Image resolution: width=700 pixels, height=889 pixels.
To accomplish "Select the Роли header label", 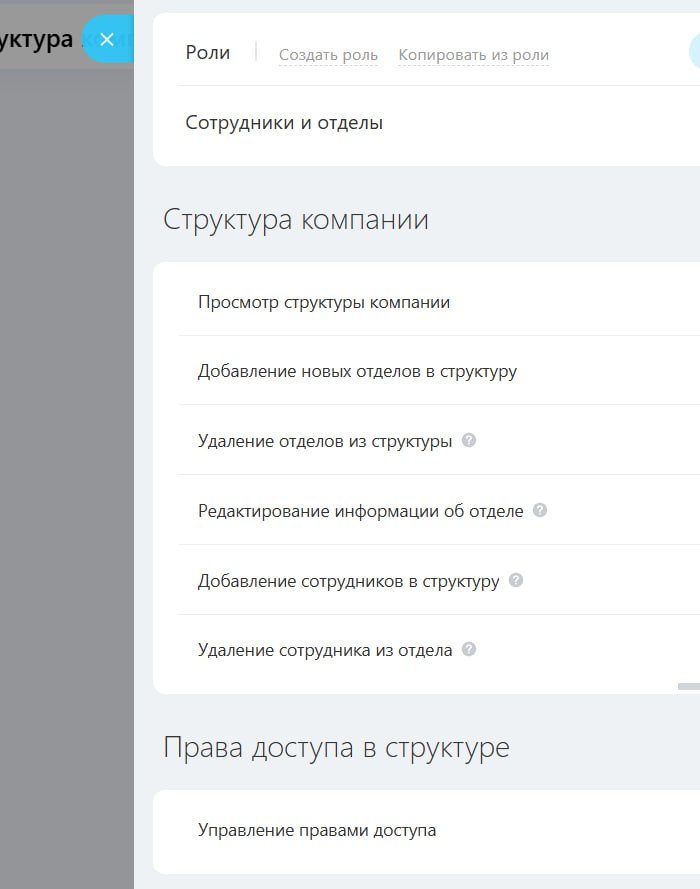I will pos(208,53).
